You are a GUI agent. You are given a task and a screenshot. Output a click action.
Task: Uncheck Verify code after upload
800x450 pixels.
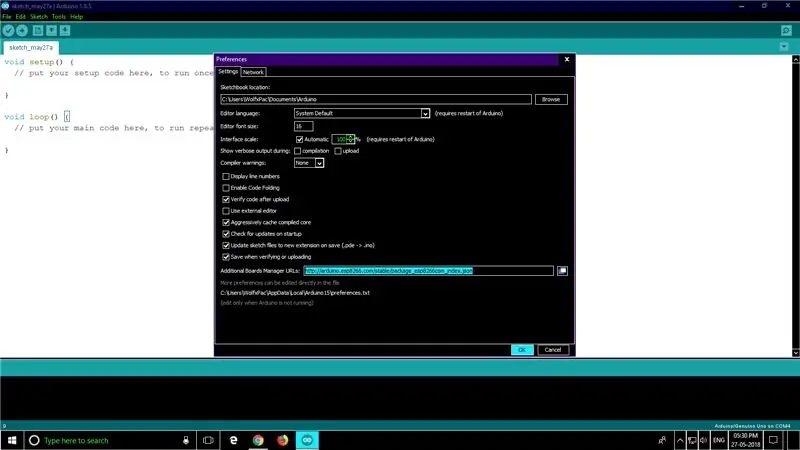point(226,199)
